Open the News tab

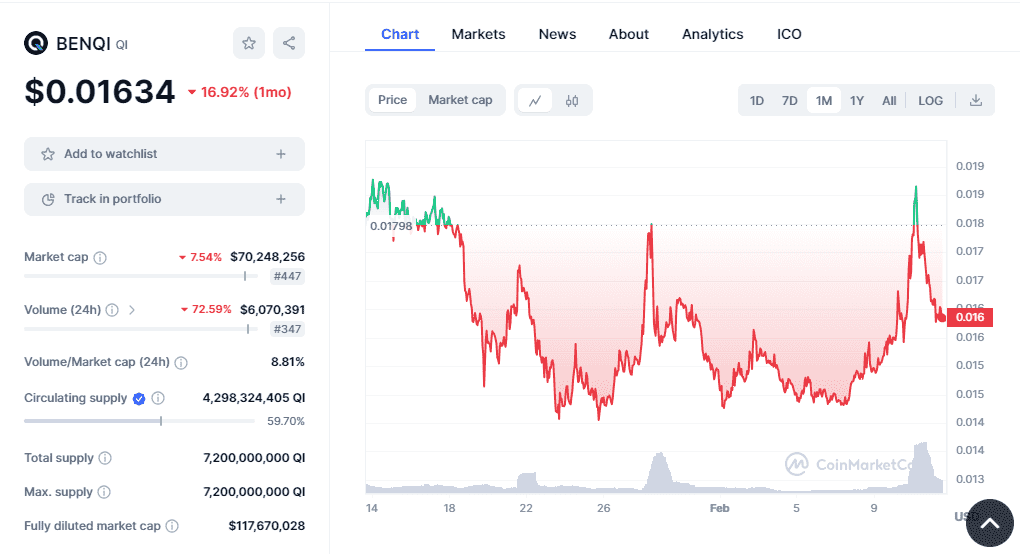[x=557, y=34]
